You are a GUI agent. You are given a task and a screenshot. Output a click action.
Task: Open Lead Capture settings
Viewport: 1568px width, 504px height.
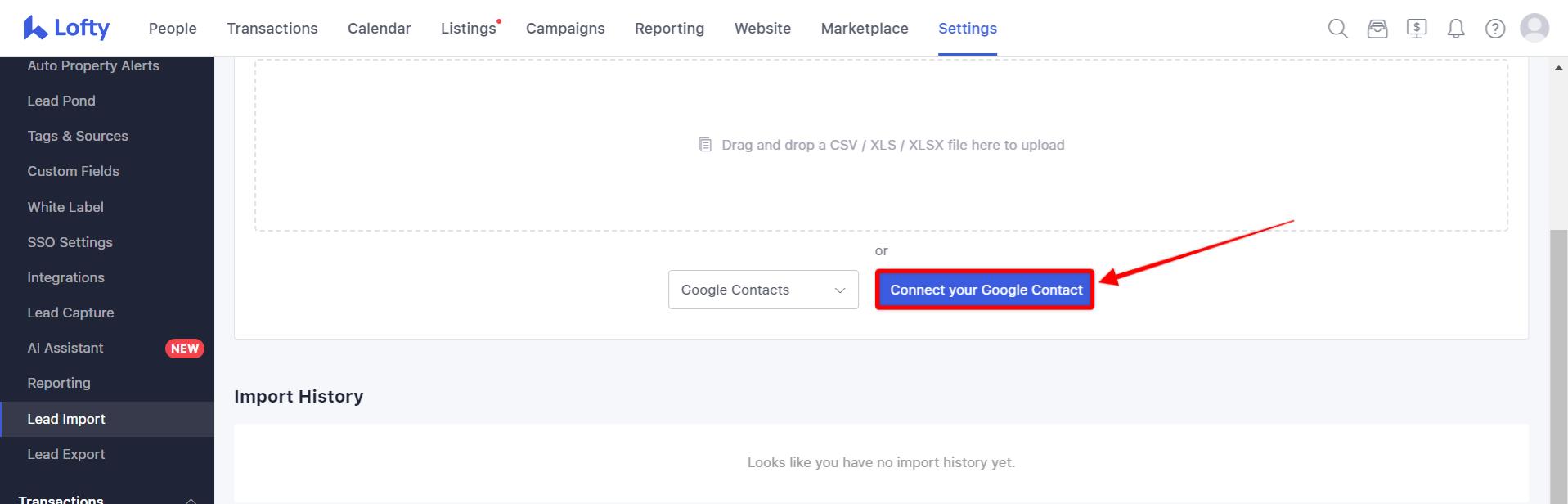70,313
